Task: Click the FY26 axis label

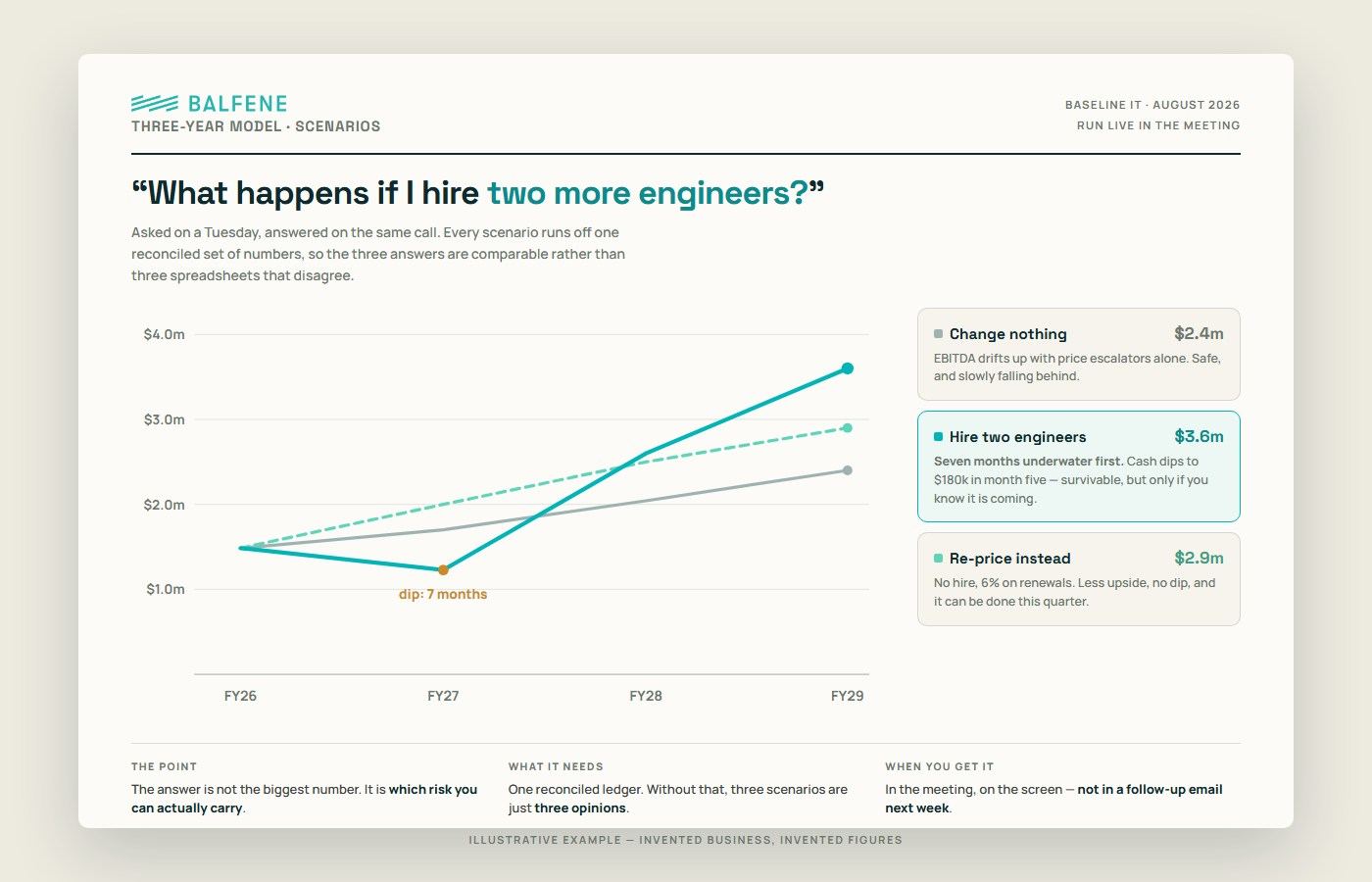Action: click(240, 696)
